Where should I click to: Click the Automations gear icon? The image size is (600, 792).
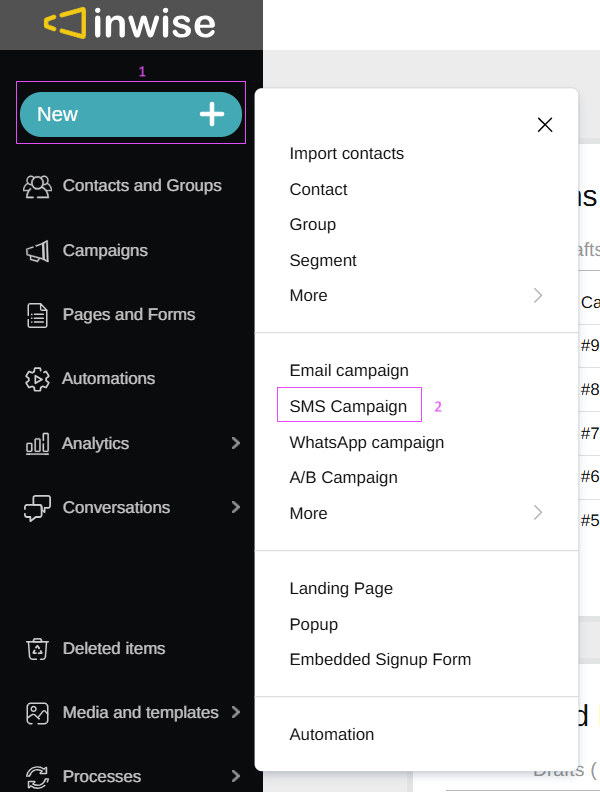[x=37, y=379]
